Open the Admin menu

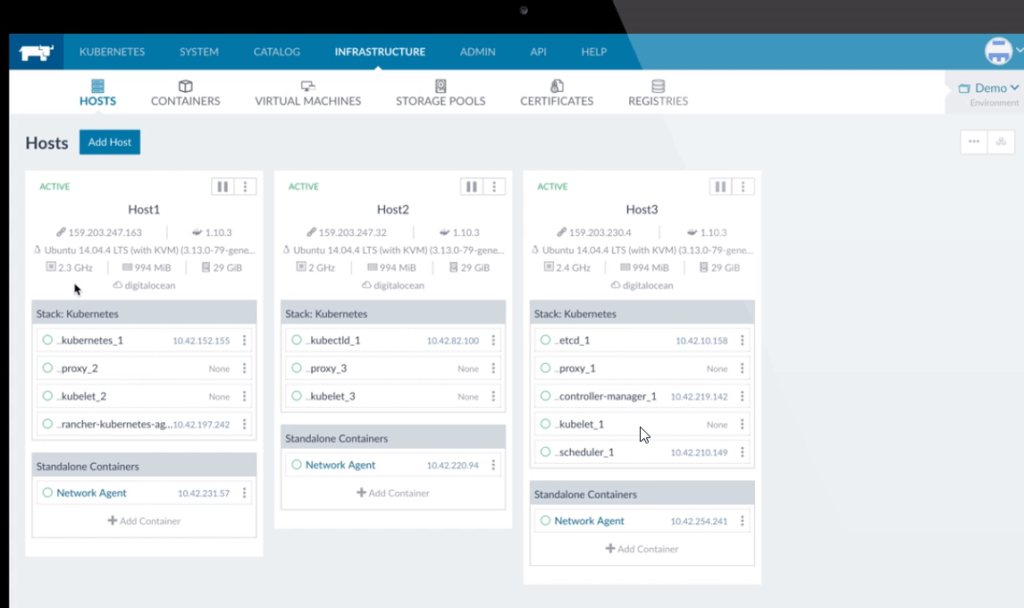point(477,52)
